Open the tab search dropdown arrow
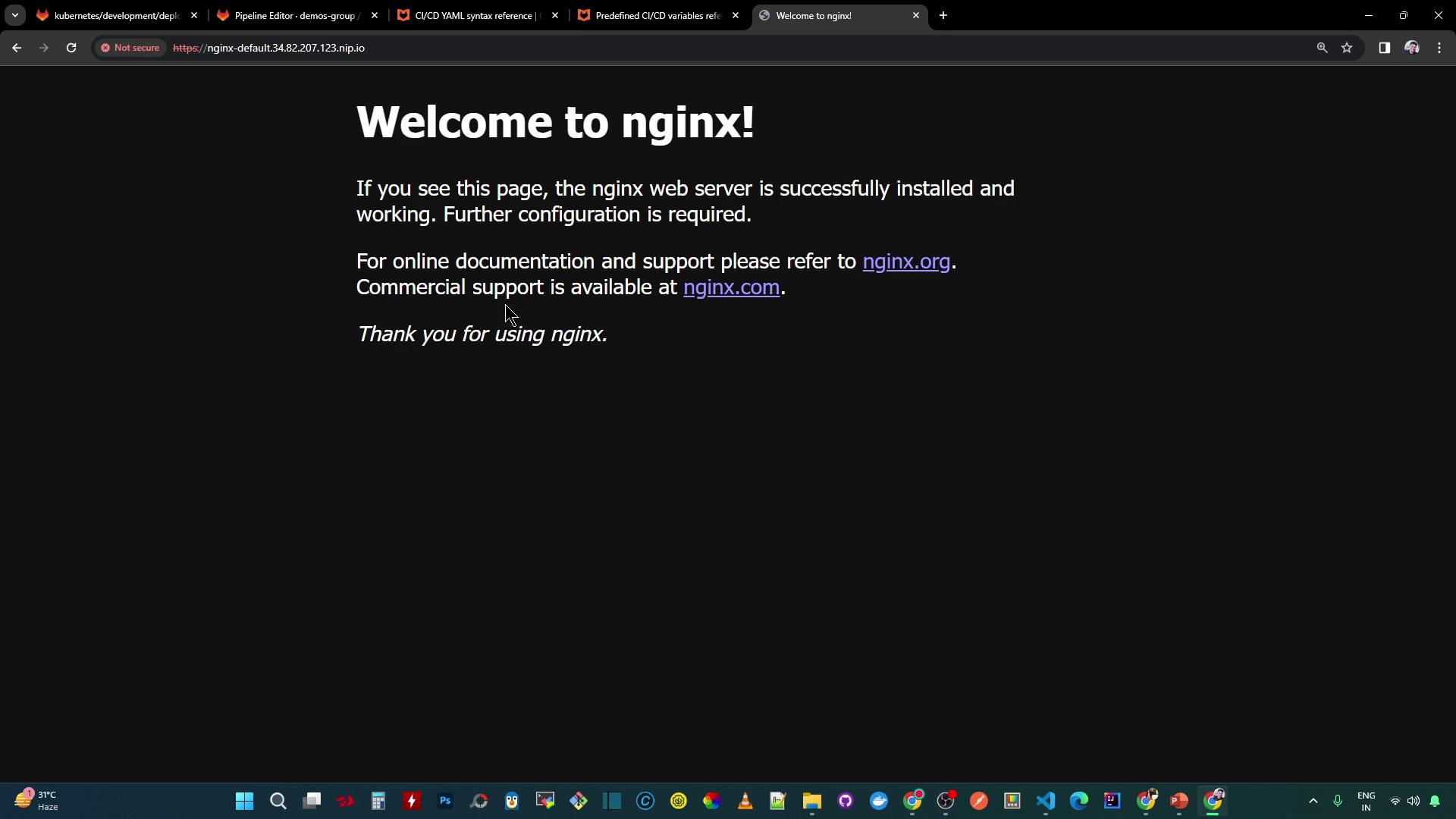 coord(14,15)
